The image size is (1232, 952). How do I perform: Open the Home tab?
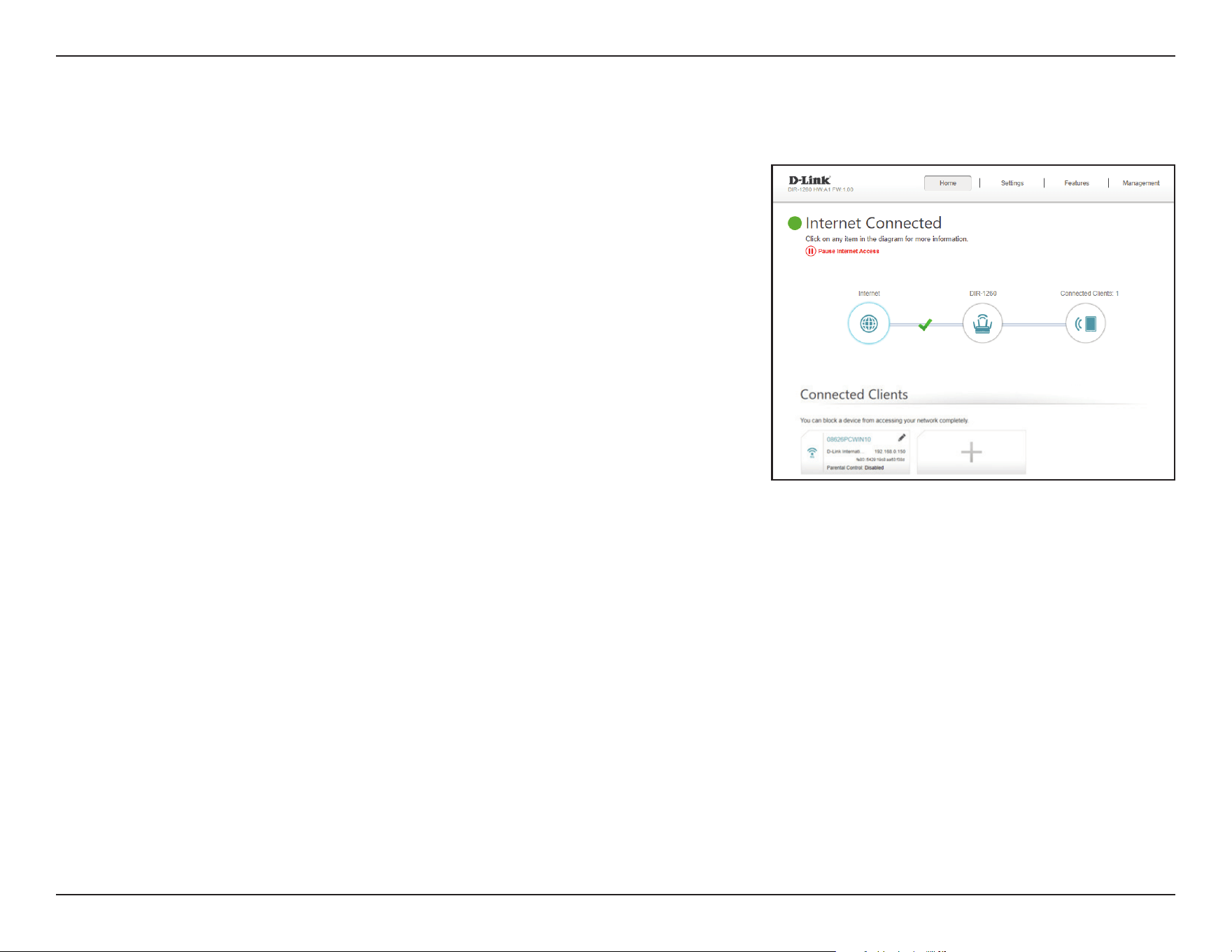pos(947,183)
